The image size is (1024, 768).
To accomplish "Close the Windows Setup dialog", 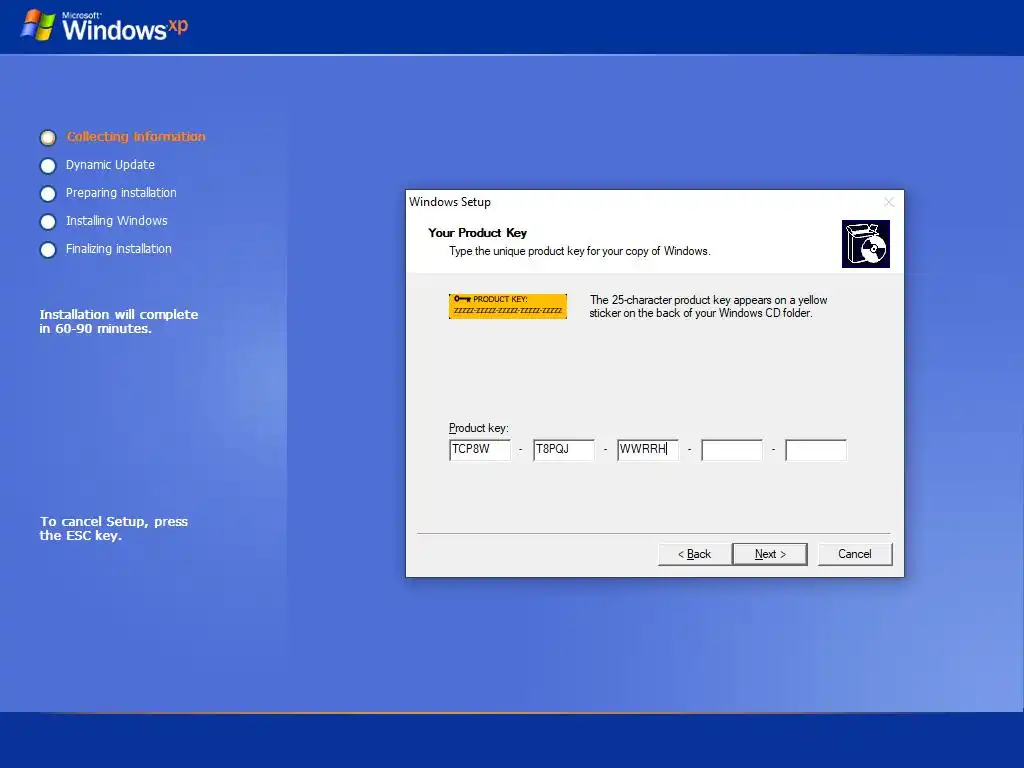I will [889, 202].
